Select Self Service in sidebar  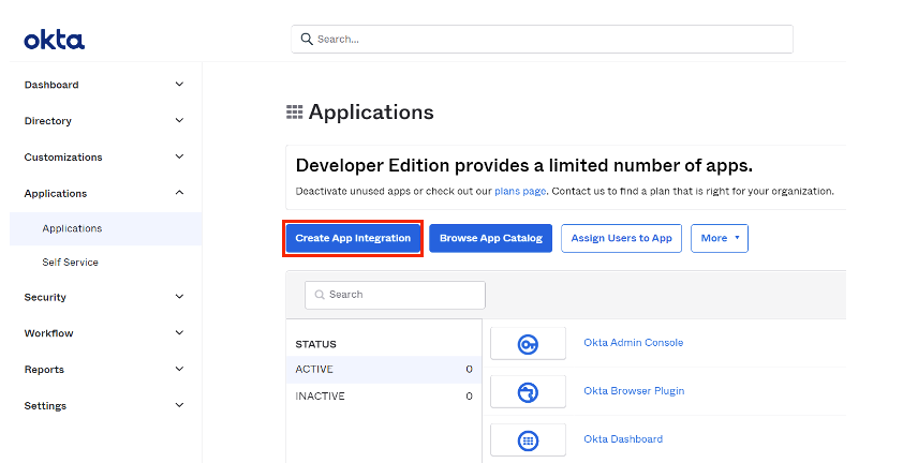click(70, 262)
